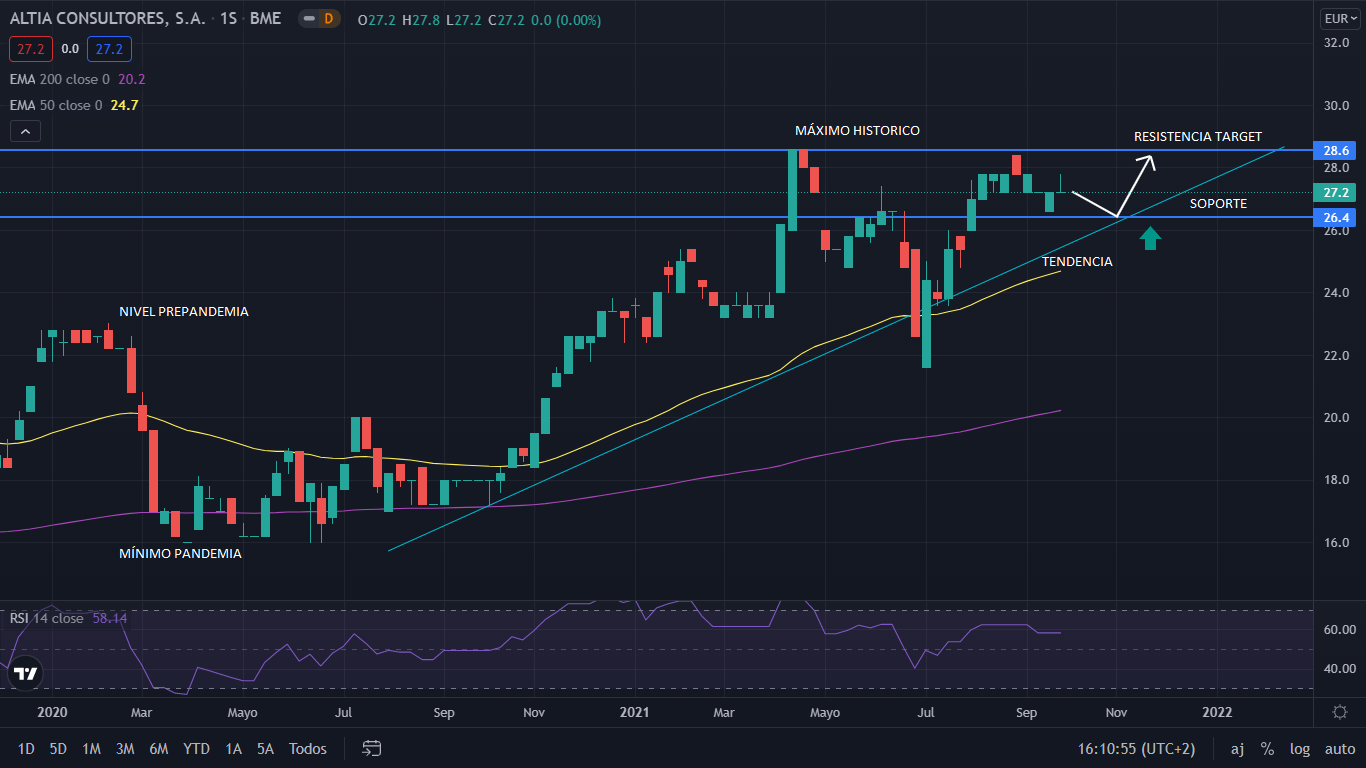The width and height of the screenshot is (1366, 768).
Task: Click the 28.6 resistance price label
Action: coord(1337,150)
